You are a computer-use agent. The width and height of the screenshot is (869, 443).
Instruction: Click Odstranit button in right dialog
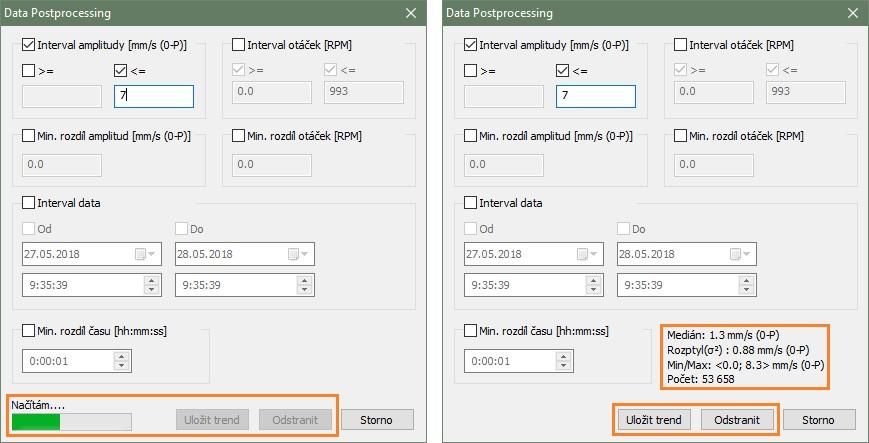[x=737, y=420]
